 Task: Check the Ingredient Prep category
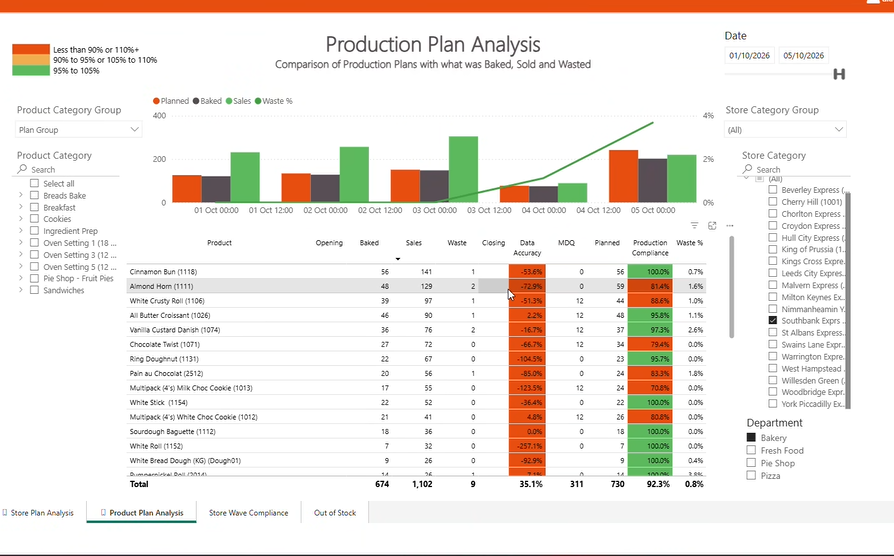click(x=35, y=230)
